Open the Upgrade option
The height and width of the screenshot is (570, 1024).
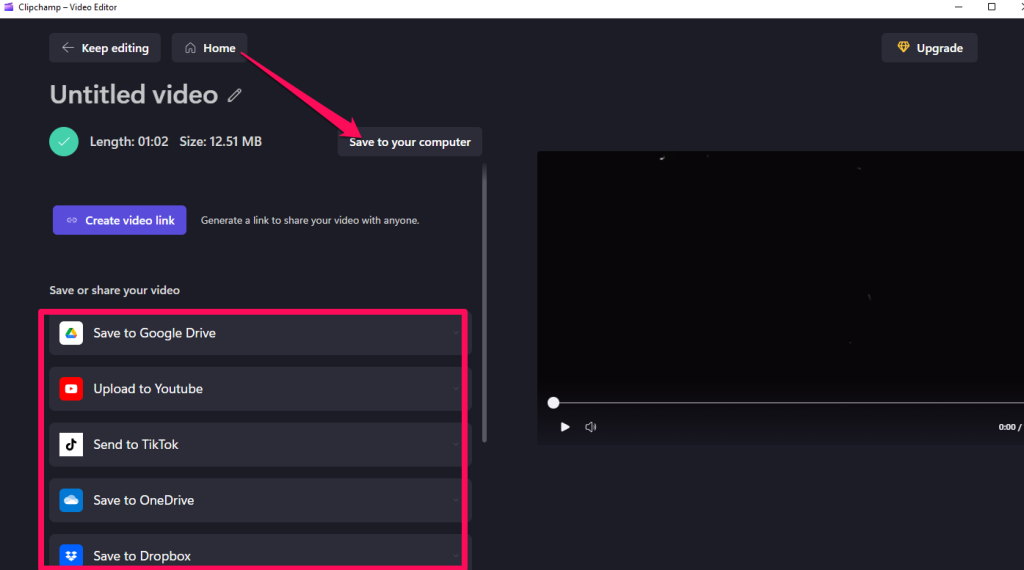pyautogui.click(x=929, y=48)
